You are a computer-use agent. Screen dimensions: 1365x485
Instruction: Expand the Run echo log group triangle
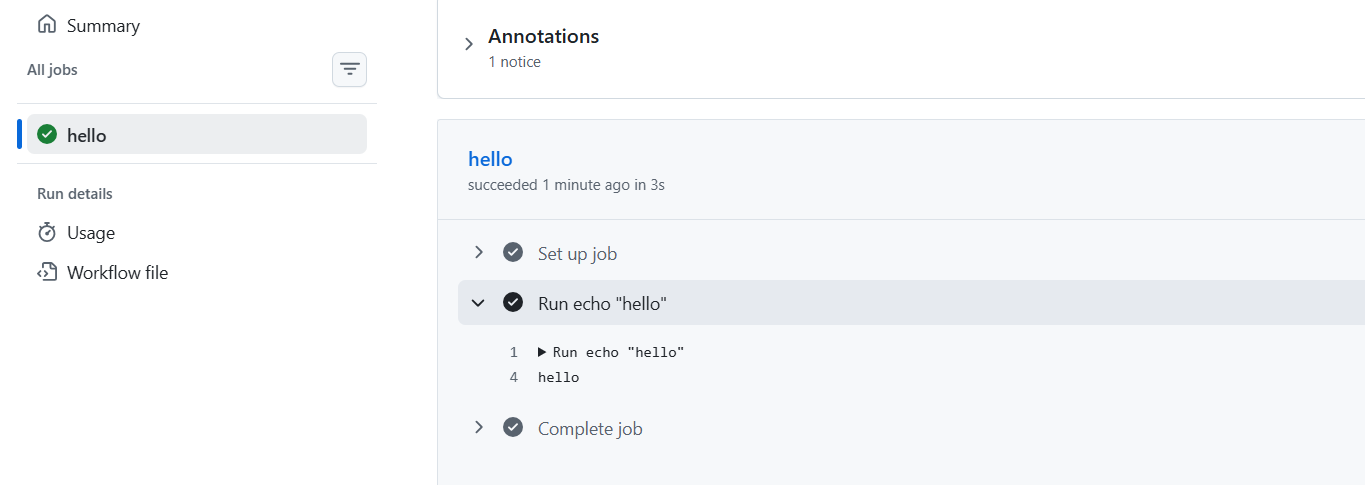click(x=542, y=352)
